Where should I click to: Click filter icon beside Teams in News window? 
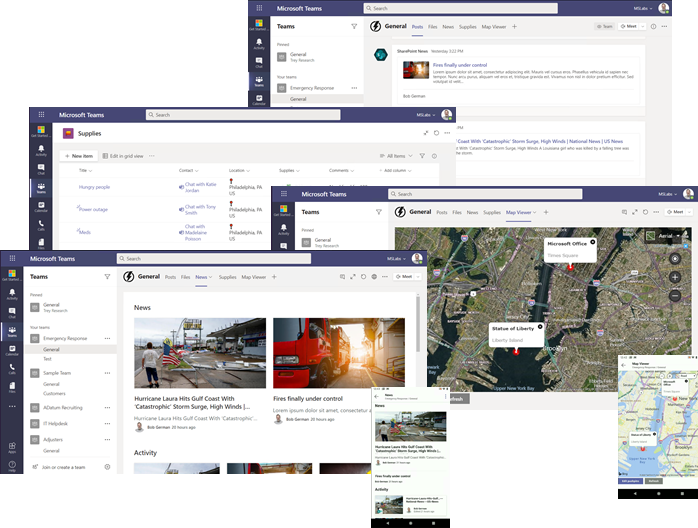click(107, 276)
